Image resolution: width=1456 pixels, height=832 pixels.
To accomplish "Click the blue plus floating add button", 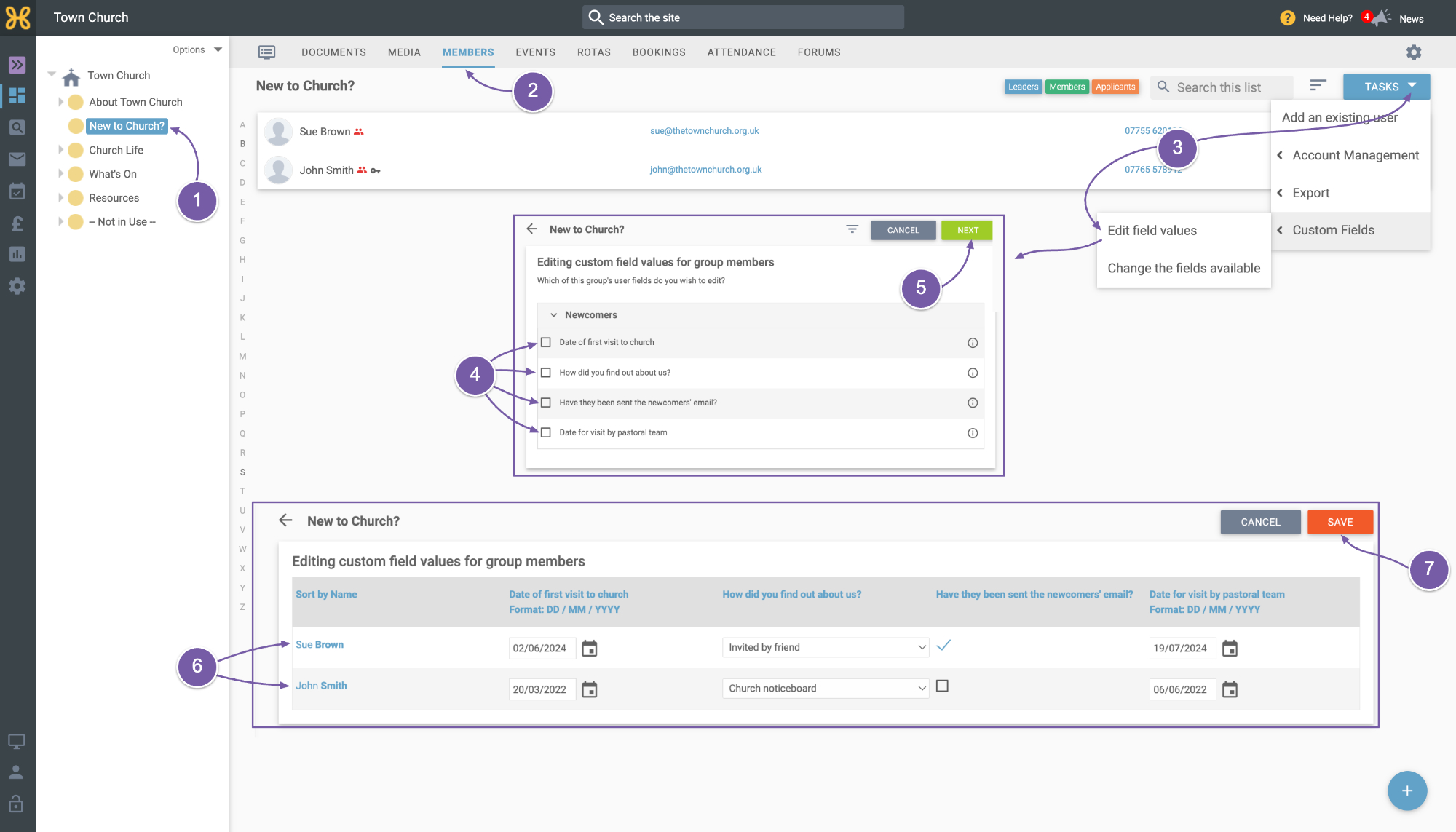I will (1407, 791).
